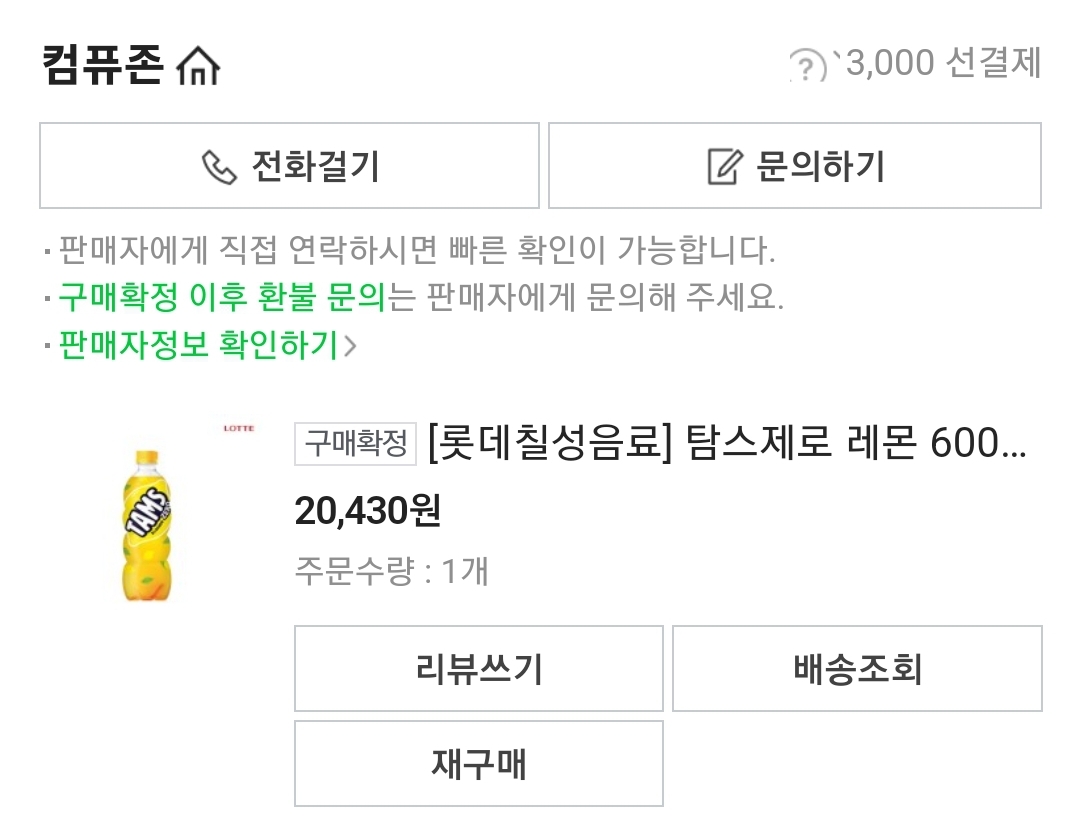This screenshot has height=834, width=1080.
Task: Tap the 구매확정 status badge
Action: point(355,443)
